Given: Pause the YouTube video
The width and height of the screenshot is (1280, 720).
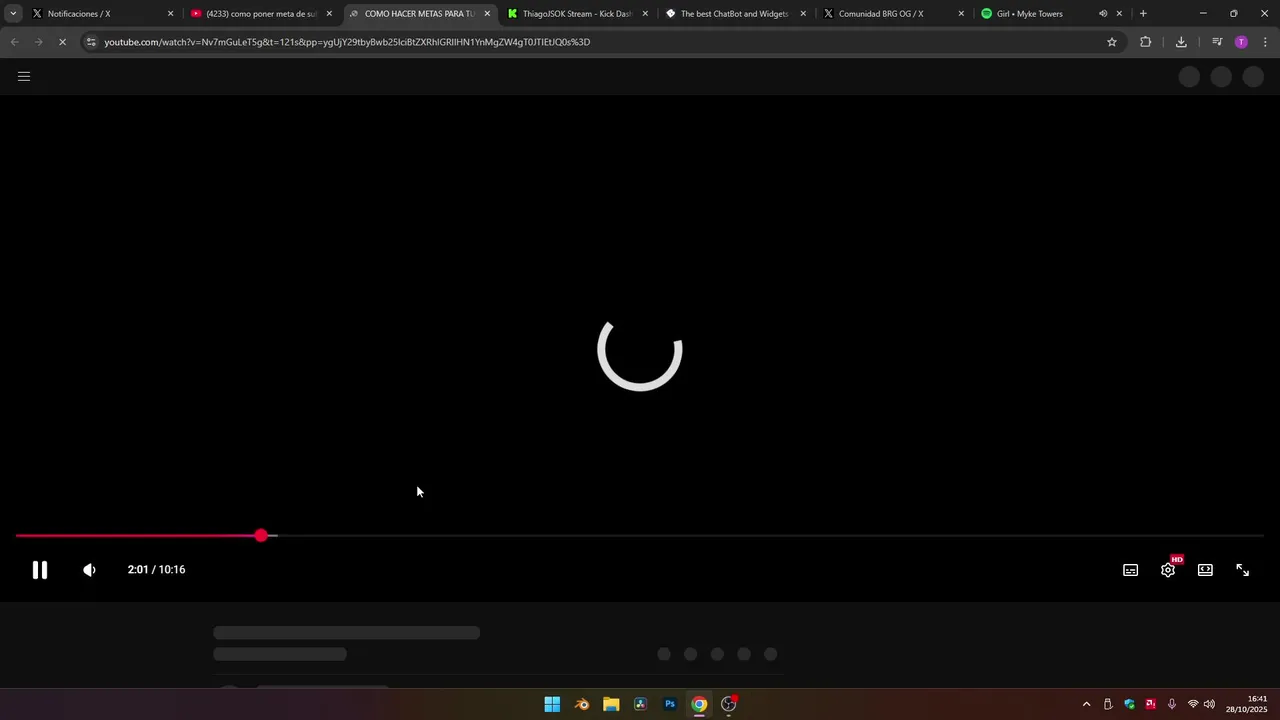Looking at the screenshot, I should pos(40,570).
